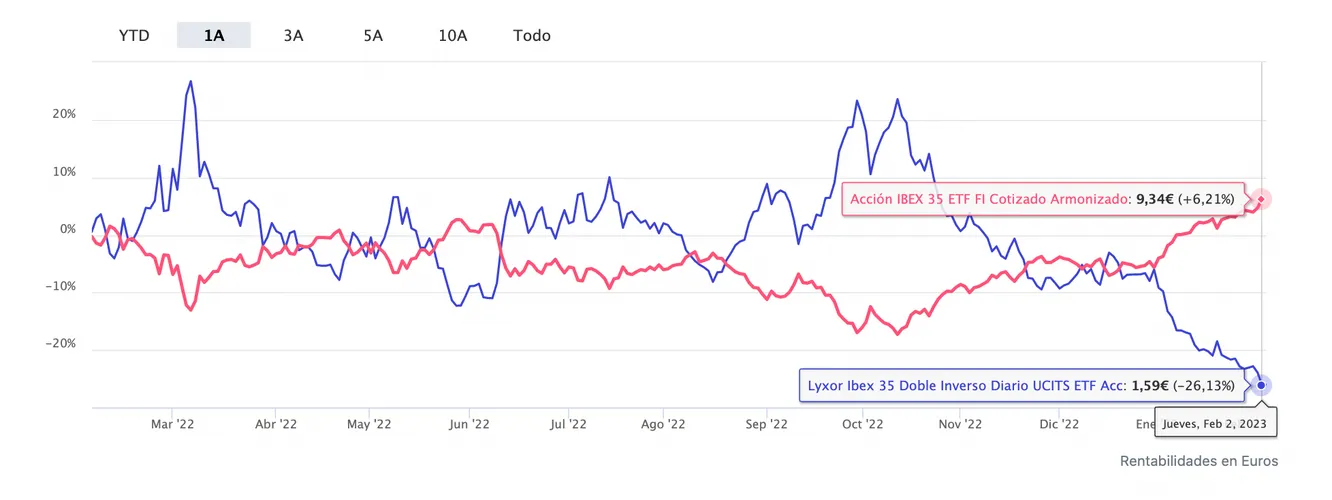Click the Mar '22 axis label
Image resolution: width=1332 pixels, height=500 pixels.
(x=171, y=424)
